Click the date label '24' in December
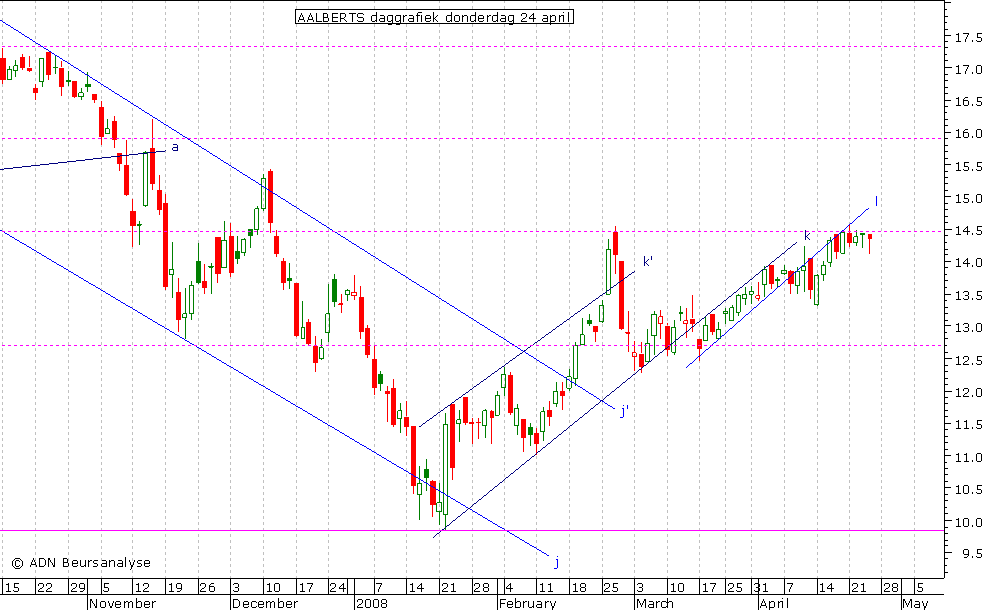 [x=337, y=587]
